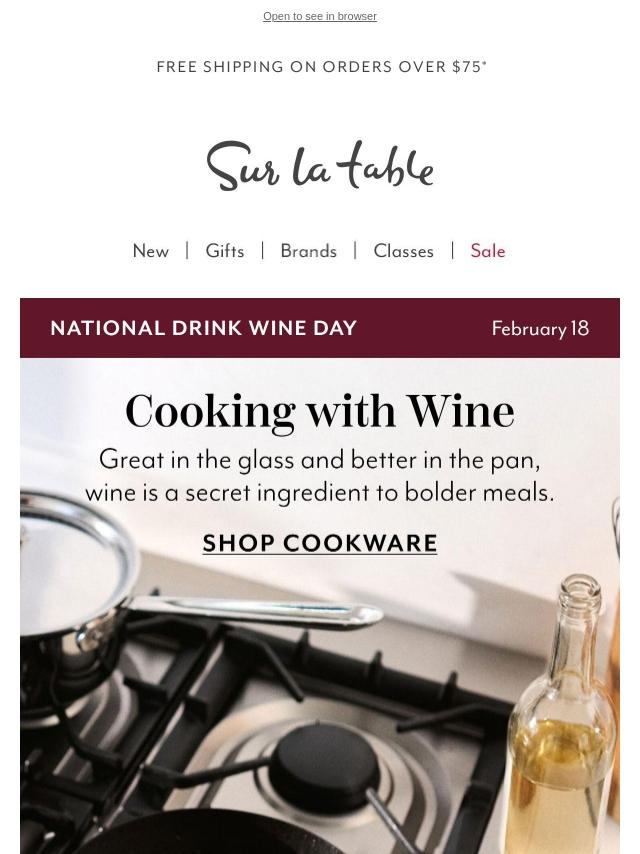The width and height of the screenshot is (640, 854).
Task: Go to the Gifts section
Action: (x=225, y=251)
